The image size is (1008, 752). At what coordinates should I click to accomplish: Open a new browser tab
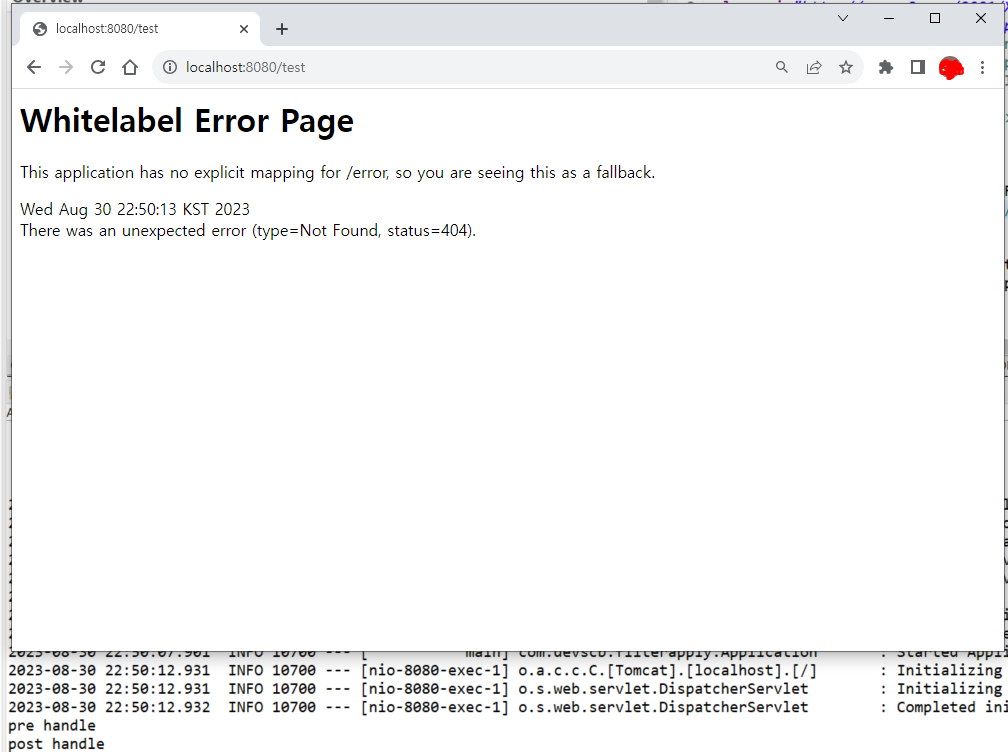[x=282, y=29]
